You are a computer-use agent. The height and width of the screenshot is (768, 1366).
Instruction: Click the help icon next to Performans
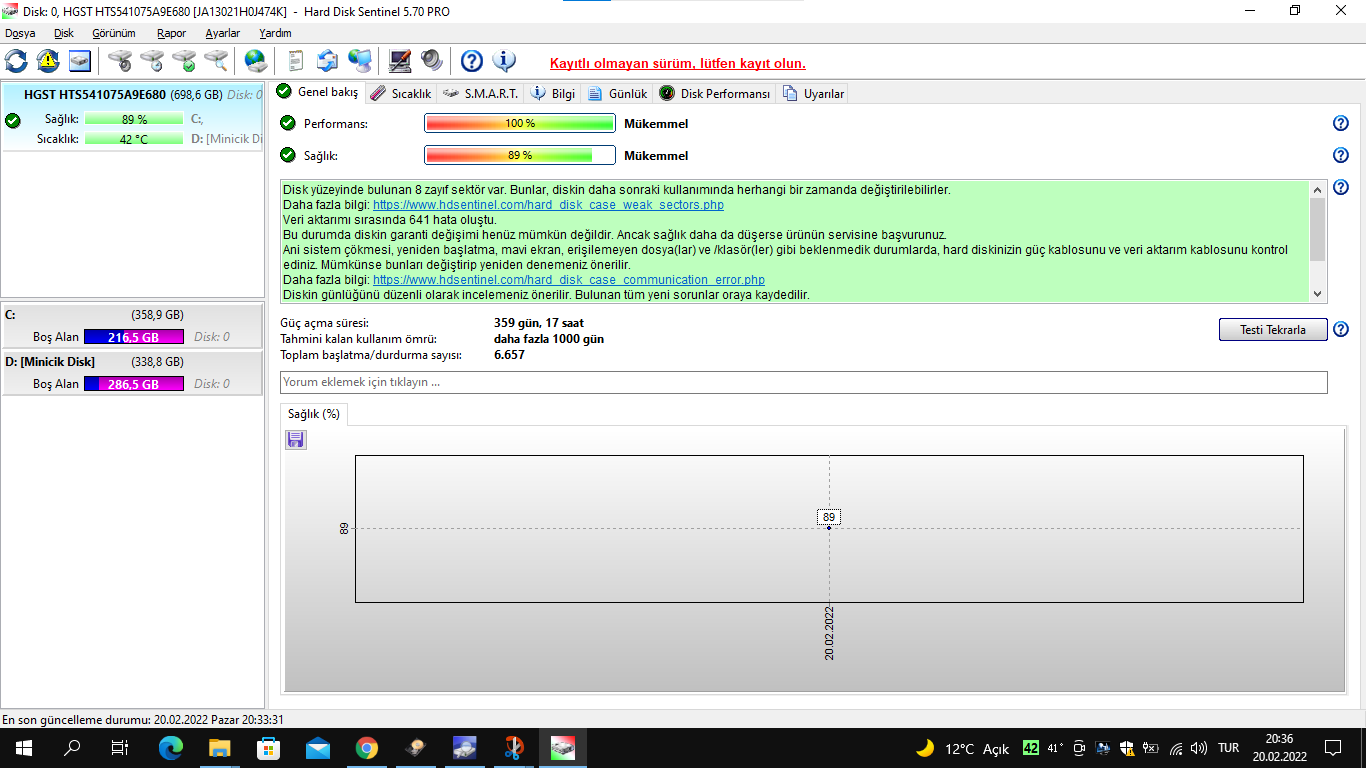(1341, 123)
